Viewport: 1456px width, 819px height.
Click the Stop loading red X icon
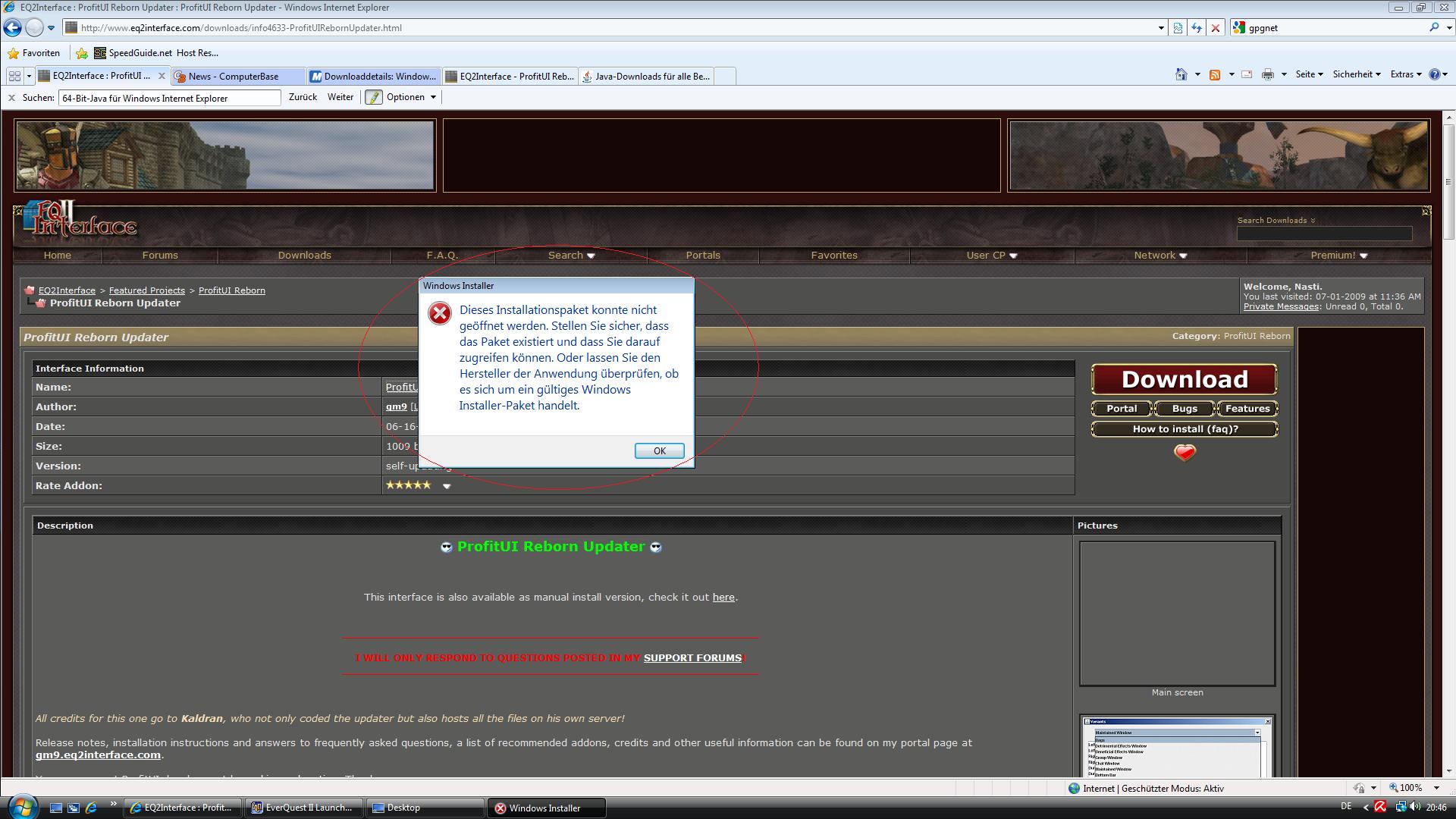1216,28
